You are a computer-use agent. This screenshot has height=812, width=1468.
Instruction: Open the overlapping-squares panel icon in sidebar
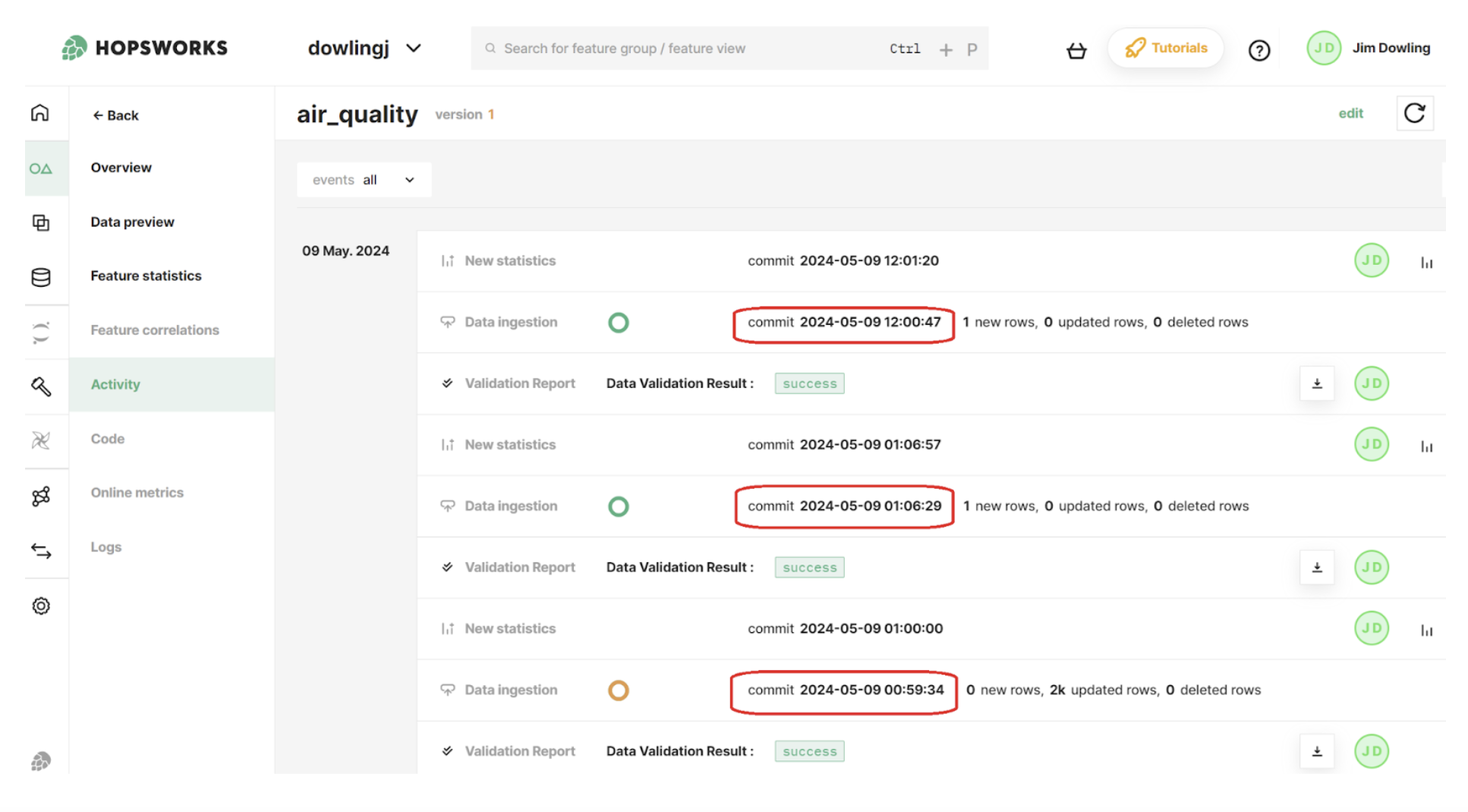(40, 222)
